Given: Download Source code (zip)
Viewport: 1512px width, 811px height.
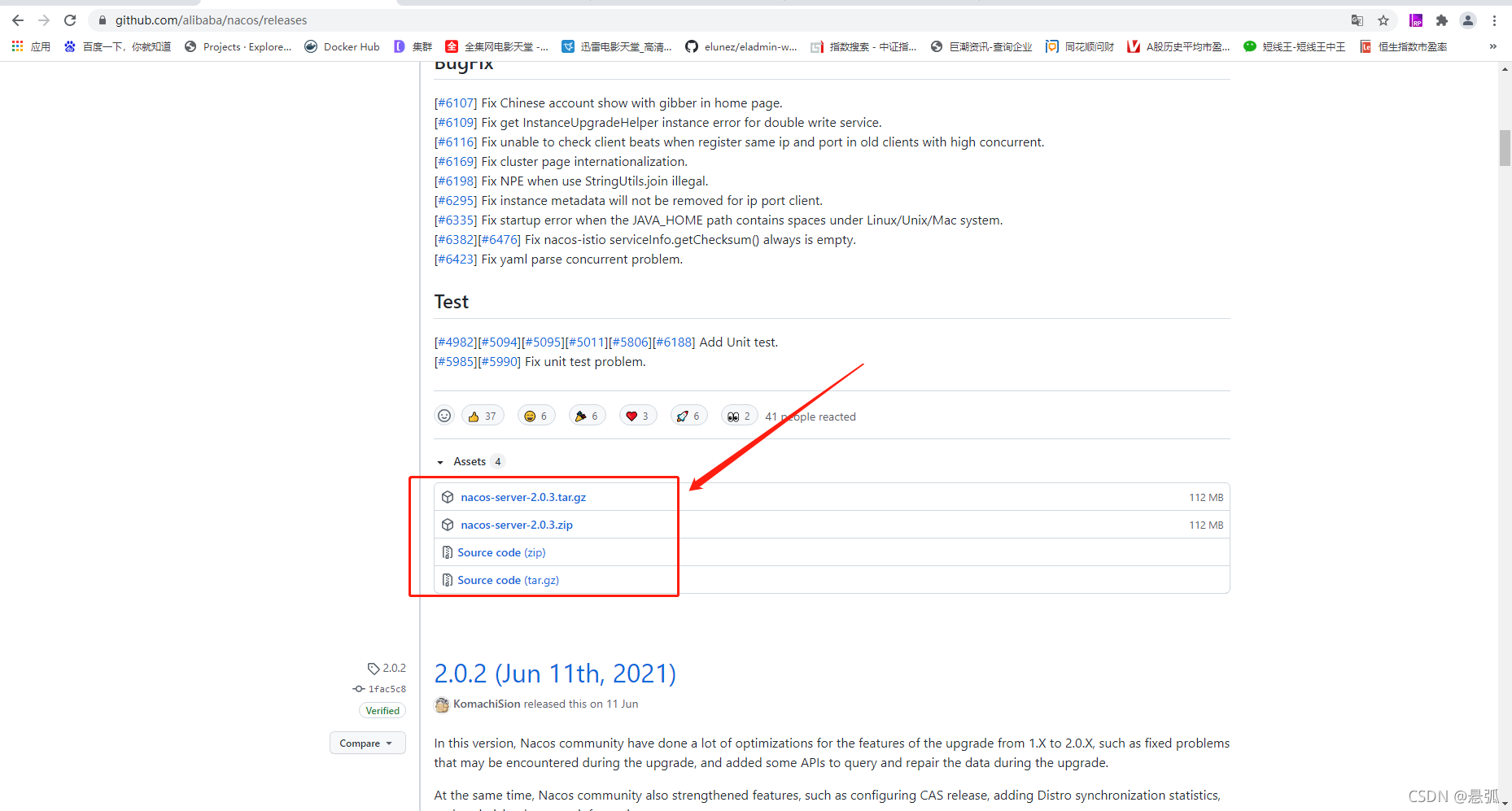Looking at the screenshot, I should point(501,552).
